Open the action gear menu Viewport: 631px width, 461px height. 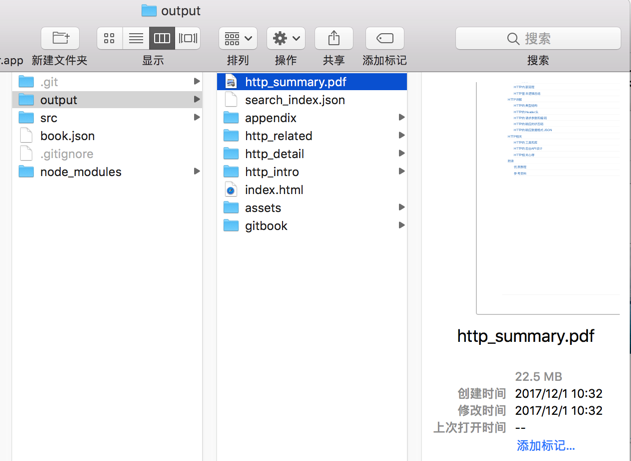(286, 38)
